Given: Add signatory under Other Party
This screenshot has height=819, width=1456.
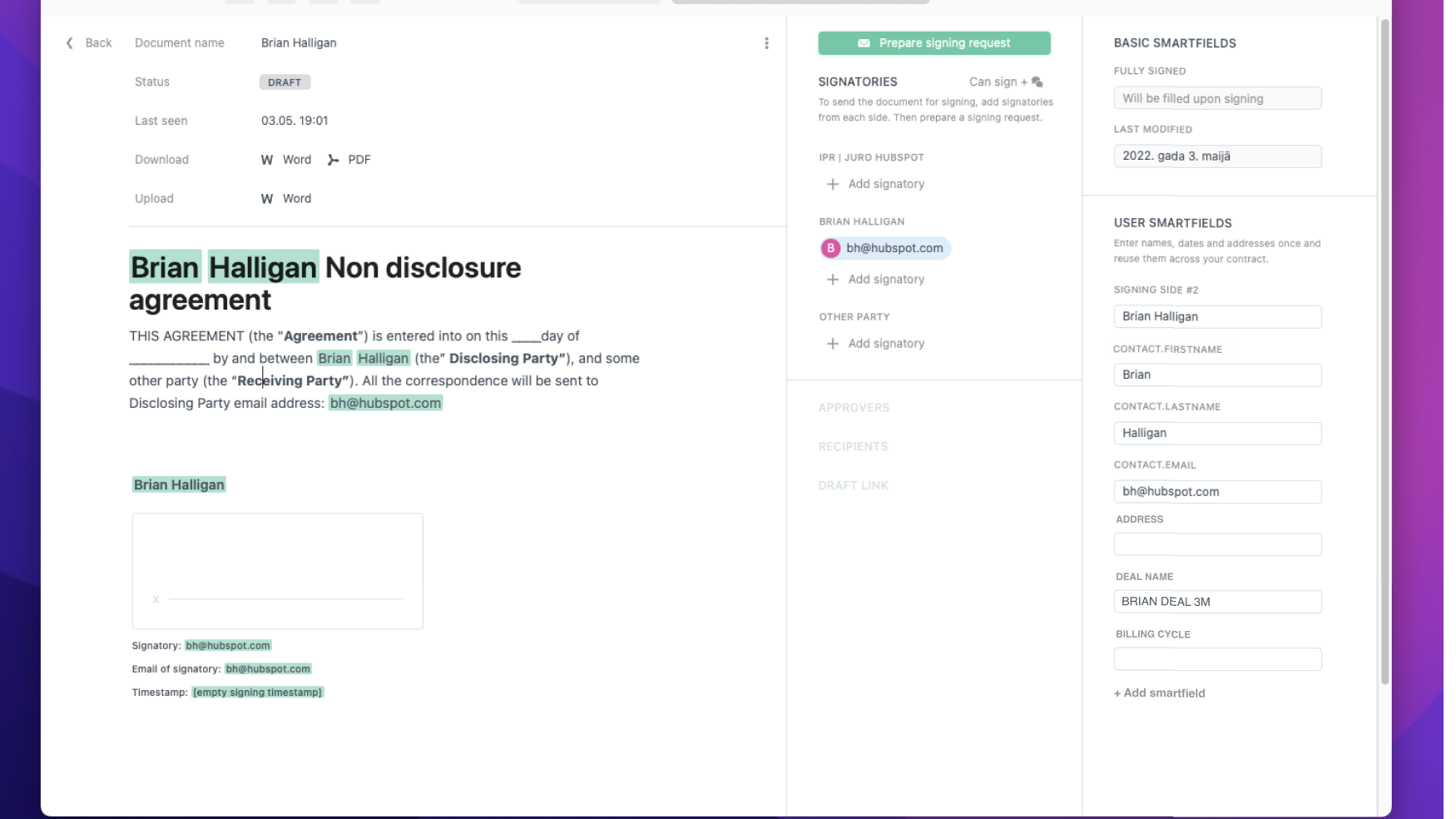Looking at the screenshot, I should click(x=876, y=344).
